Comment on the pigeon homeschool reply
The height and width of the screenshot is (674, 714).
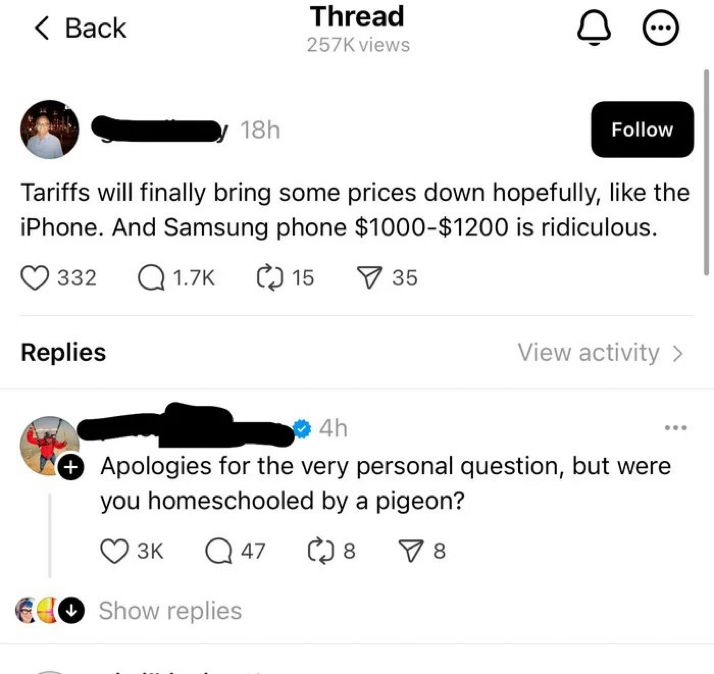219,551
